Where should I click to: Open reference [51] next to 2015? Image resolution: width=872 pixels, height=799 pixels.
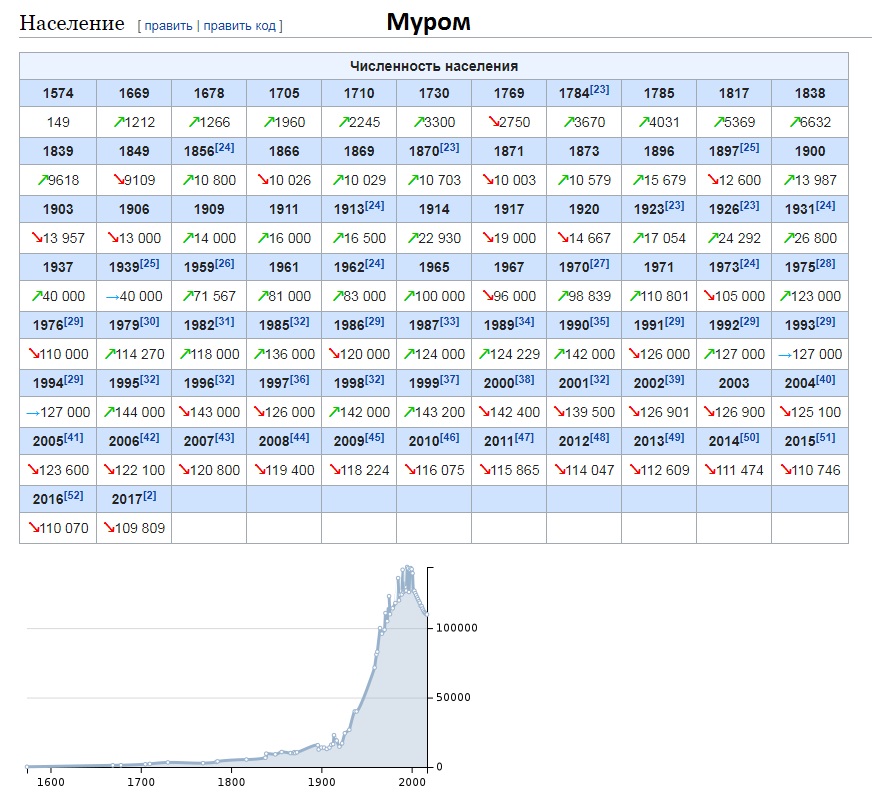(825, 438)
